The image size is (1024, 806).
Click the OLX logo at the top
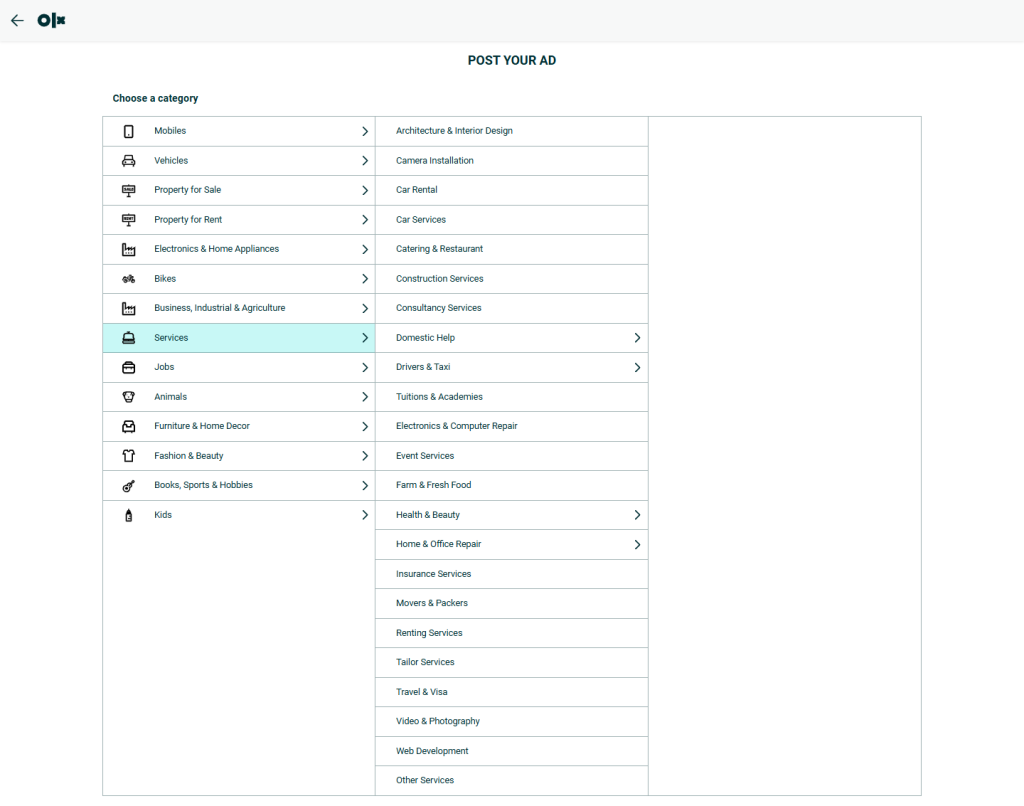tap(50, 19)
